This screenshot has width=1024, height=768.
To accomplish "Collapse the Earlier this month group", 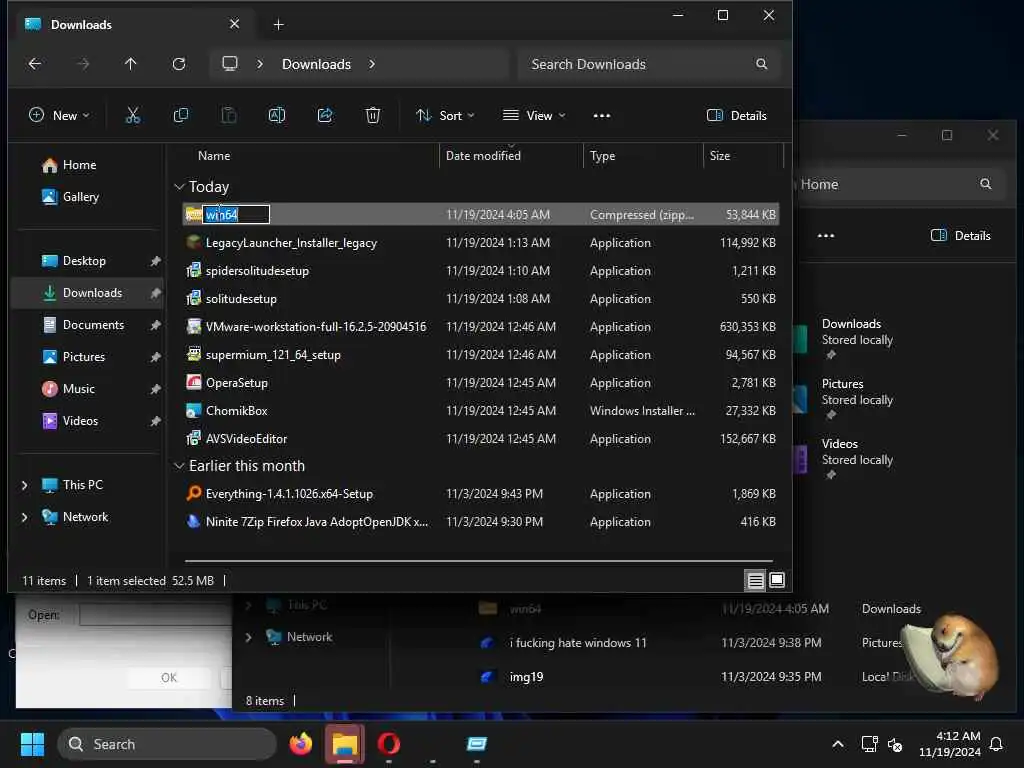I will point(179,466).
